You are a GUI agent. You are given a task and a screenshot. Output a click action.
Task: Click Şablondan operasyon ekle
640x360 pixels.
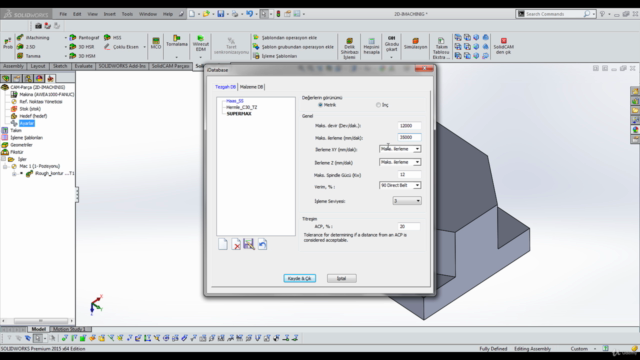click(285, 38)
